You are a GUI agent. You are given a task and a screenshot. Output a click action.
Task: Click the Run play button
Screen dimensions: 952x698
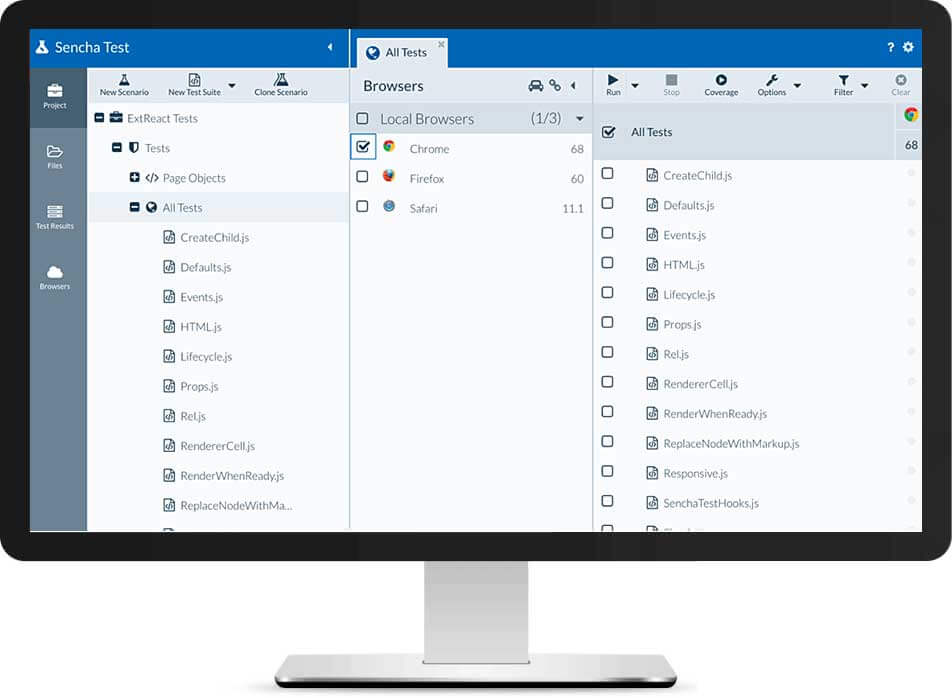pyautogui.click(x=613, y=84)
